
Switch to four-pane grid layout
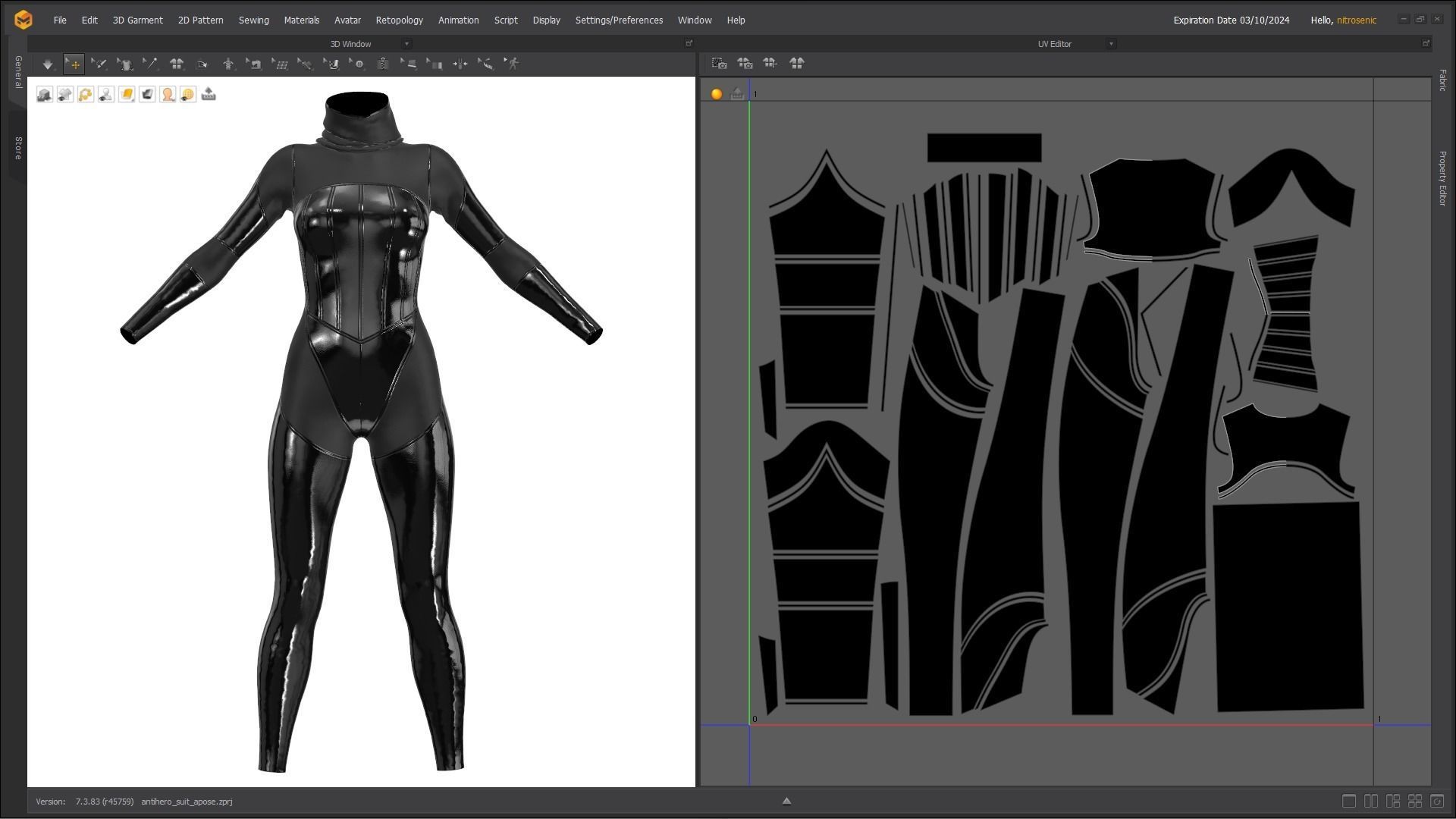point(1415,801)
